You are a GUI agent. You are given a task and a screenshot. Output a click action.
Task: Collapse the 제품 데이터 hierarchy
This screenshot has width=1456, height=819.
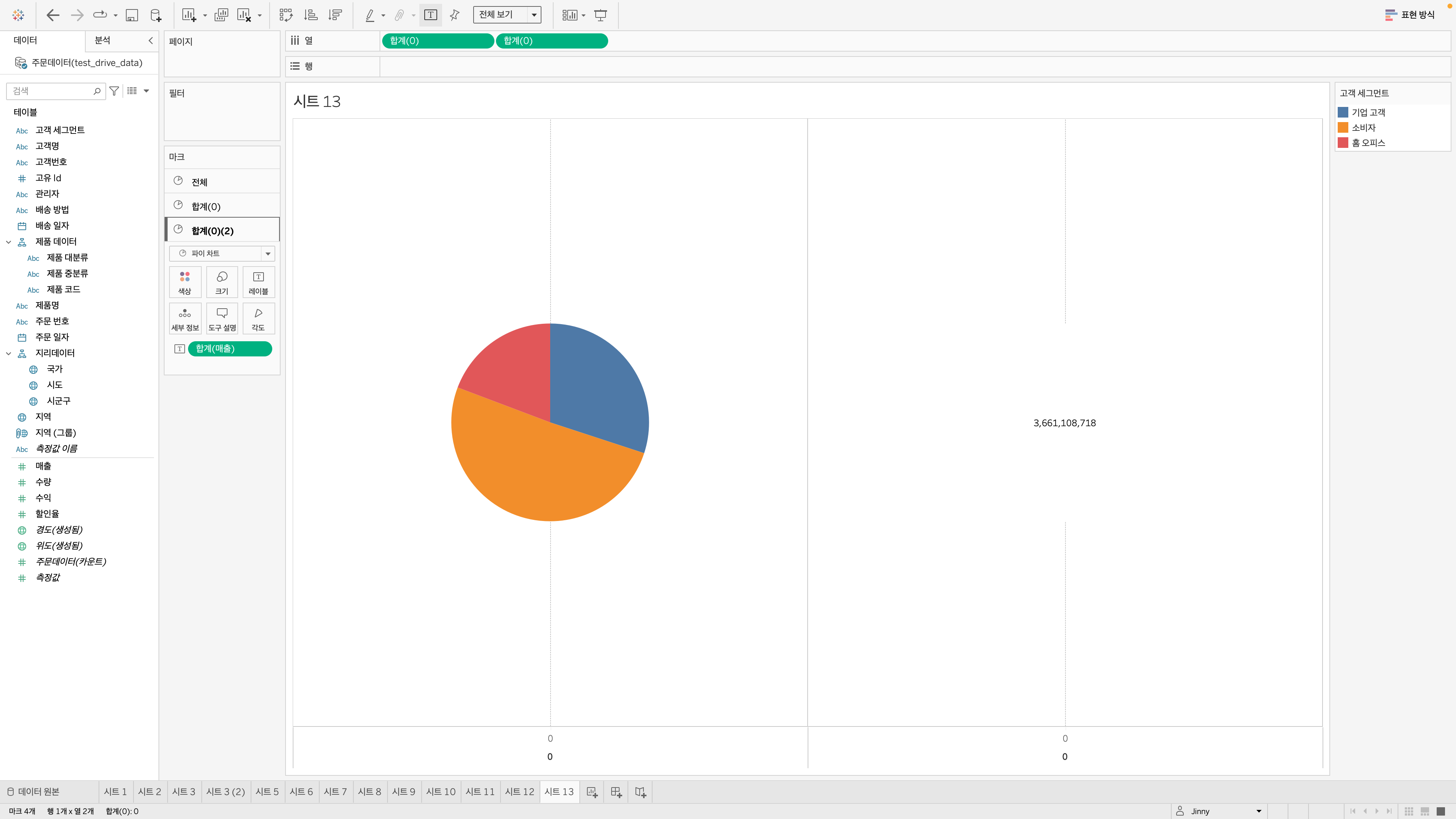pos(8,242)
